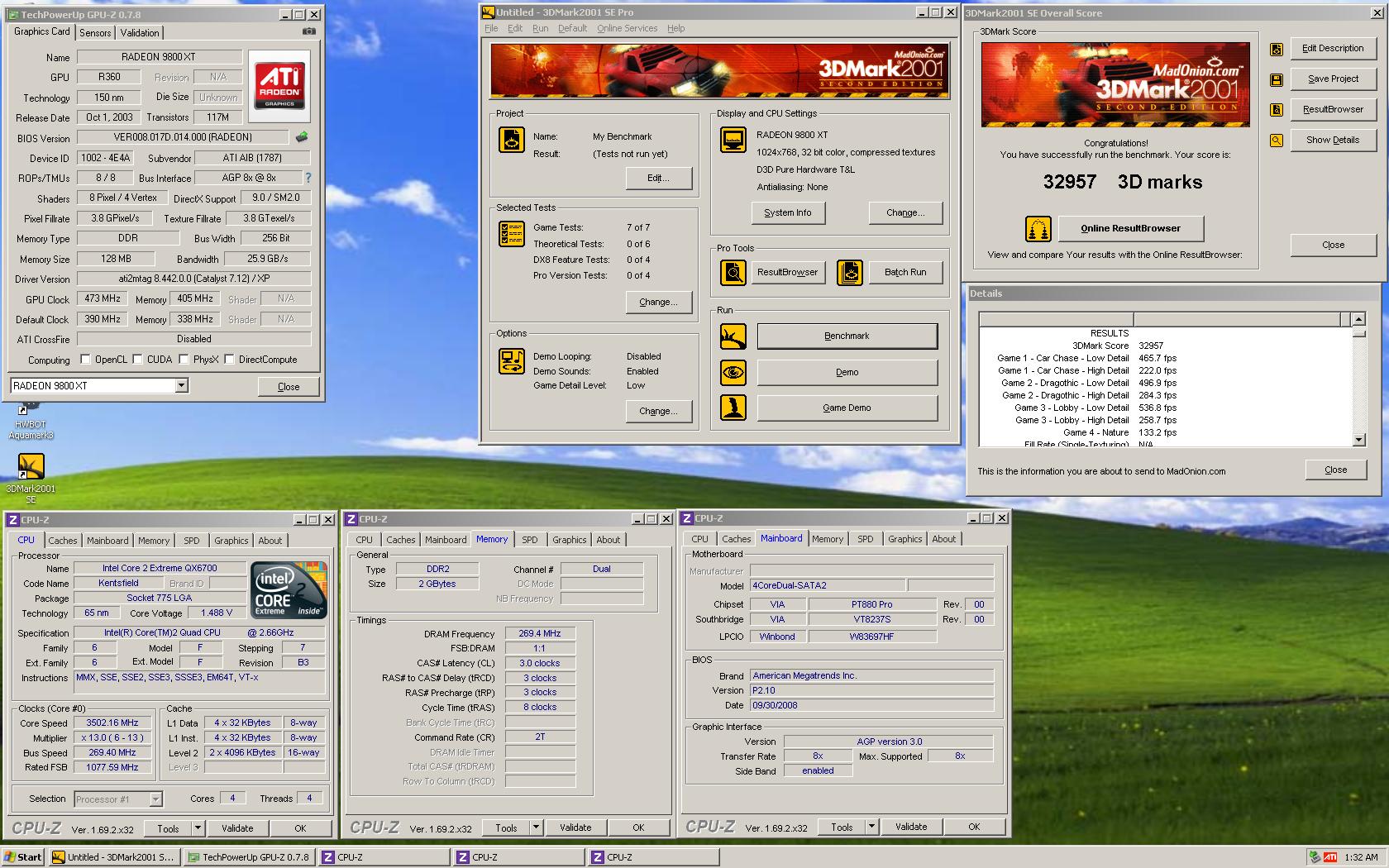Click the ResultBrowser magnifier icon in Pro Tools
This screenshot has width=1389, height=868.
pyautogui.click(x=733, y=272)
